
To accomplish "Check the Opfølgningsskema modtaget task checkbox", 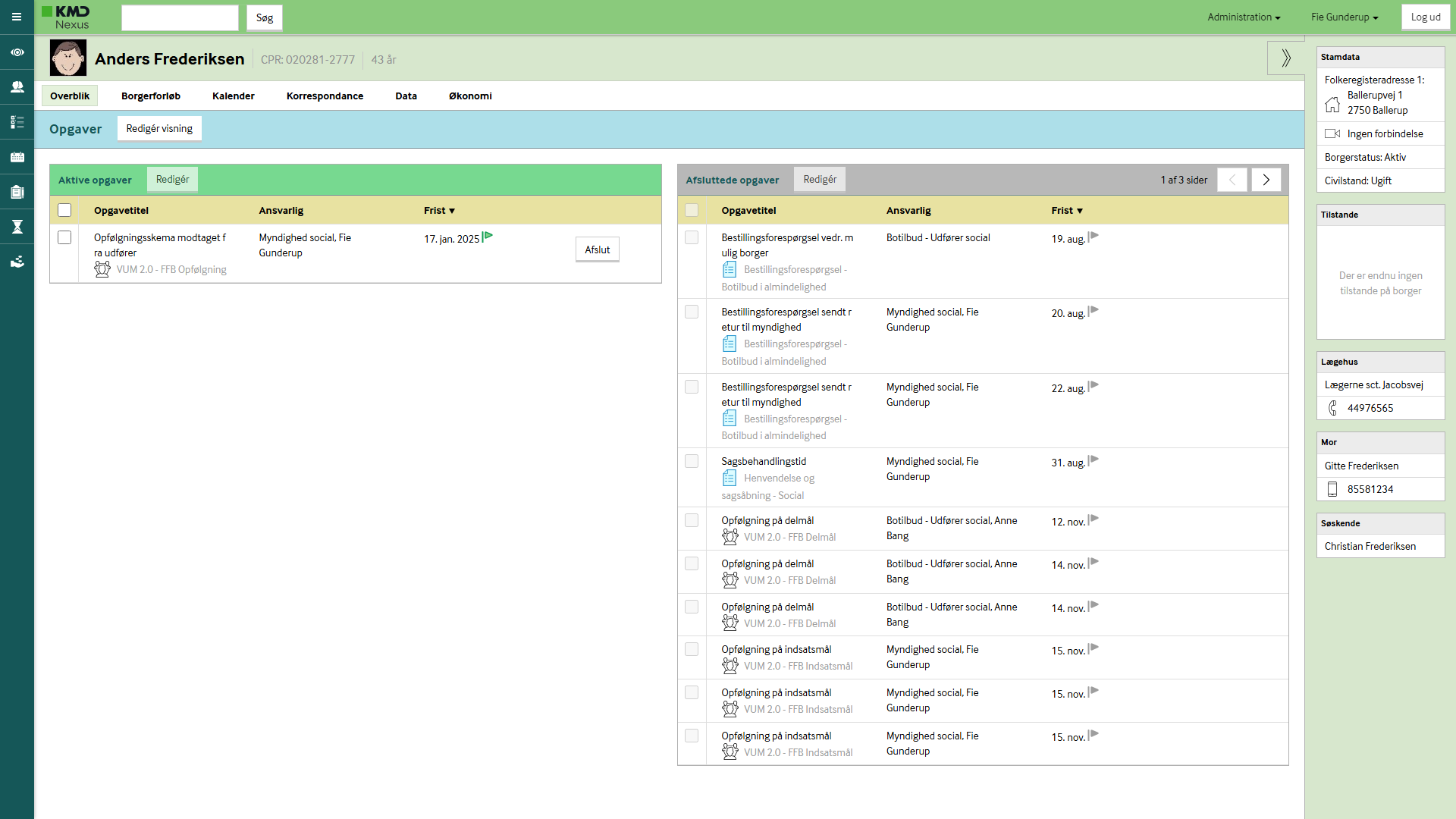I will click(x=64, y=237).
